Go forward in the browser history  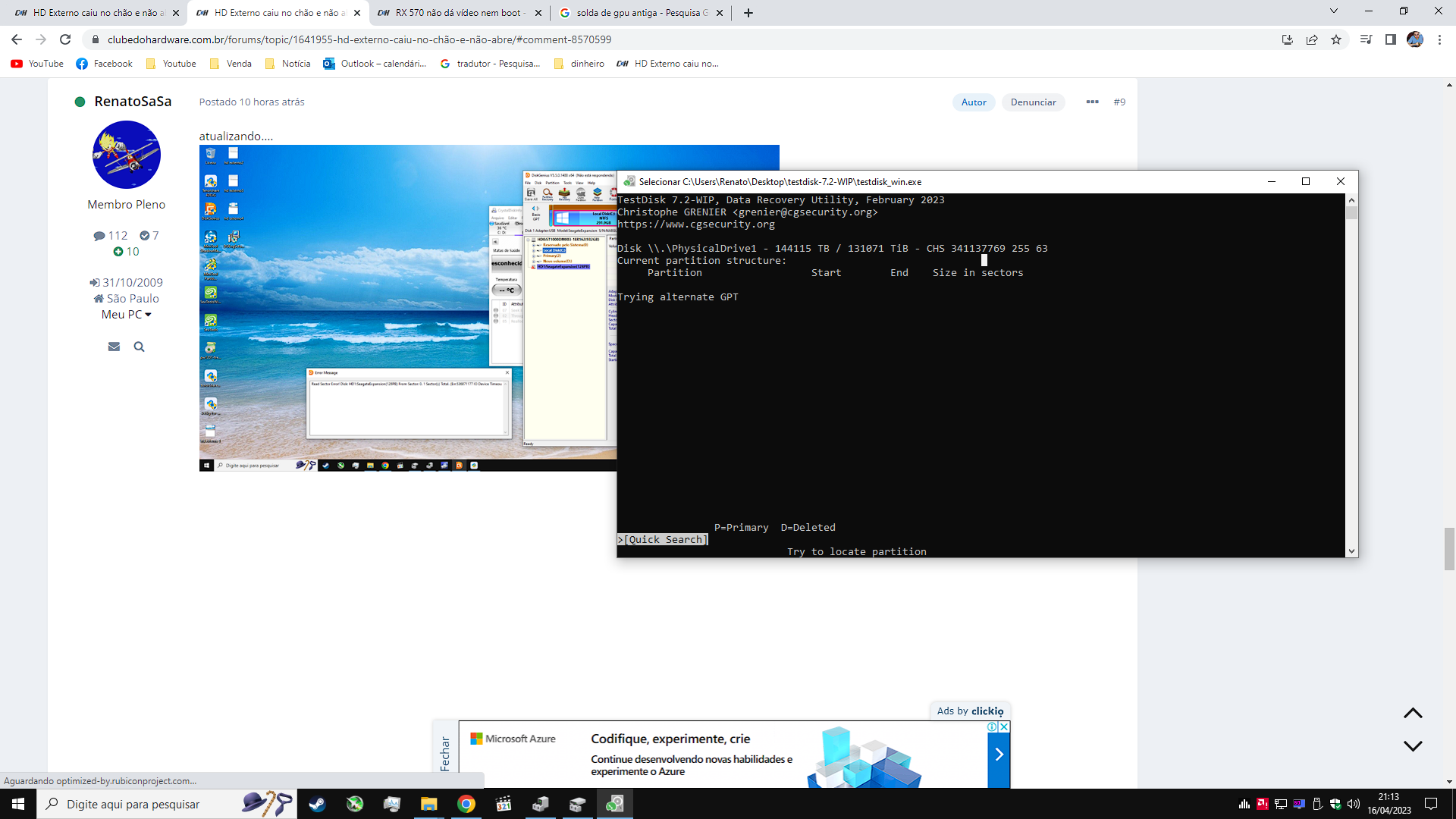(x=41, y=39)
